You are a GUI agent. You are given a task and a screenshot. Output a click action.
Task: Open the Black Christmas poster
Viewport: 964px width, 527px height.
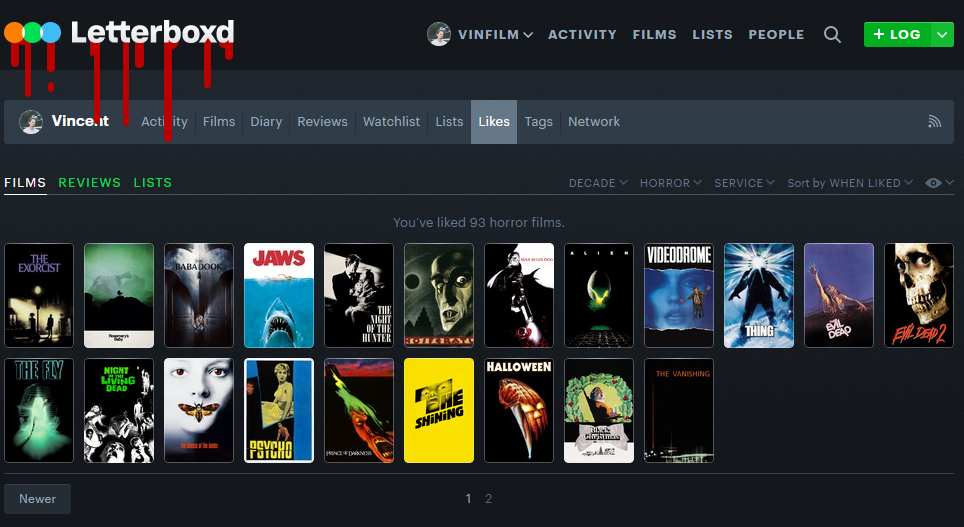click(x=599, y=410)
